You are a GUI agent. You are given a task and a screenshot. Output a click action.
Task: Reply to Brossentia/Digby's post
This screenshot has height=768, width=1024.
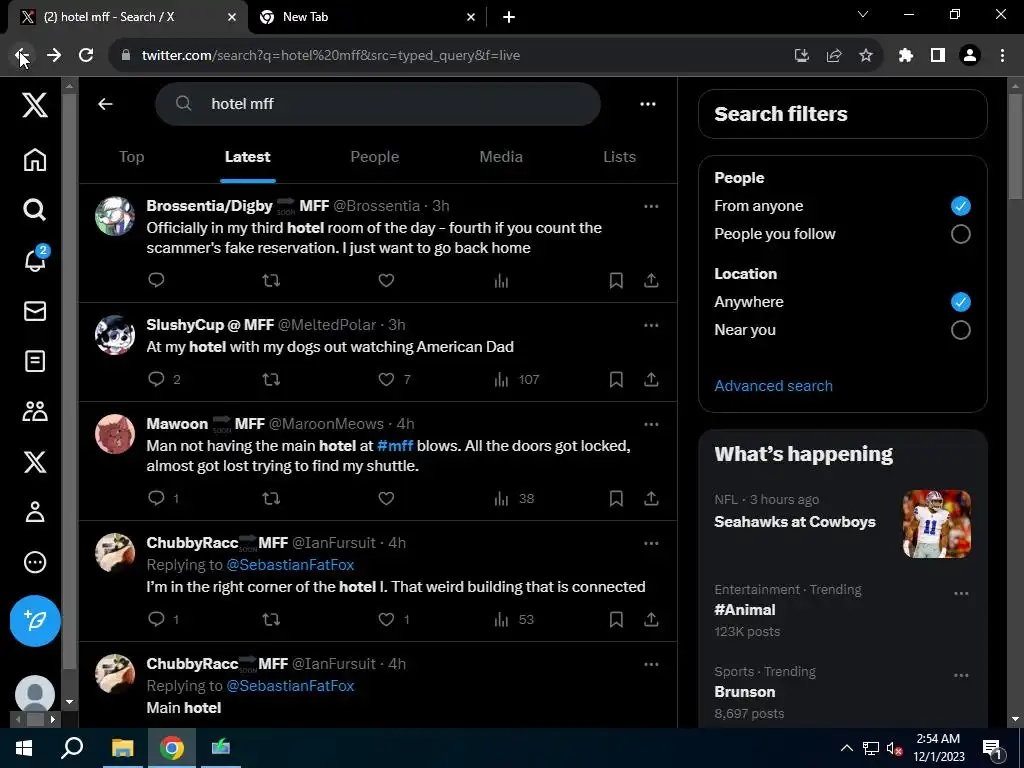[x=156, y=280]
